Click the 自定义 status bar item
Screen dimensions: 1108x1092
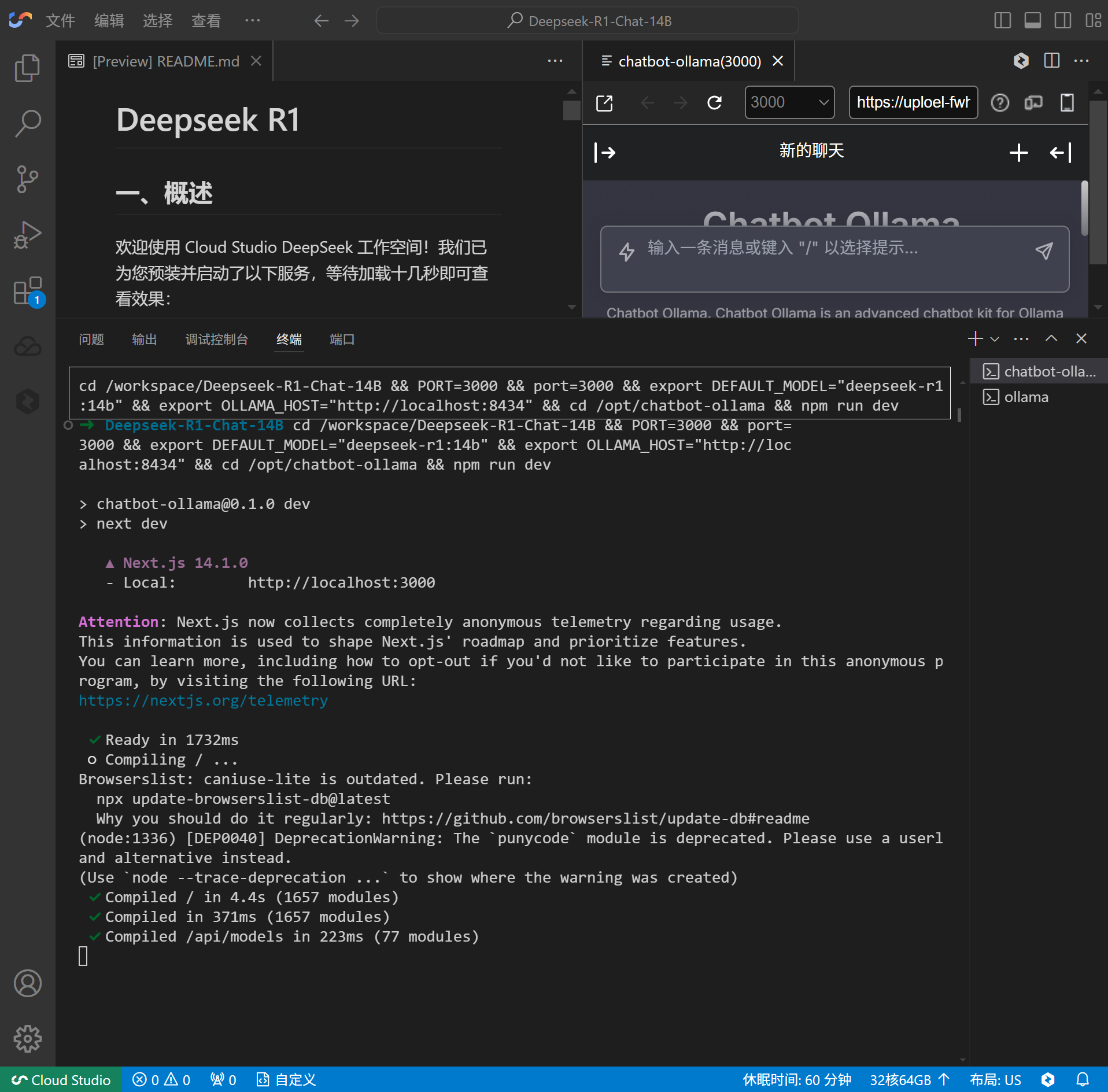(x=287, y=1080)
